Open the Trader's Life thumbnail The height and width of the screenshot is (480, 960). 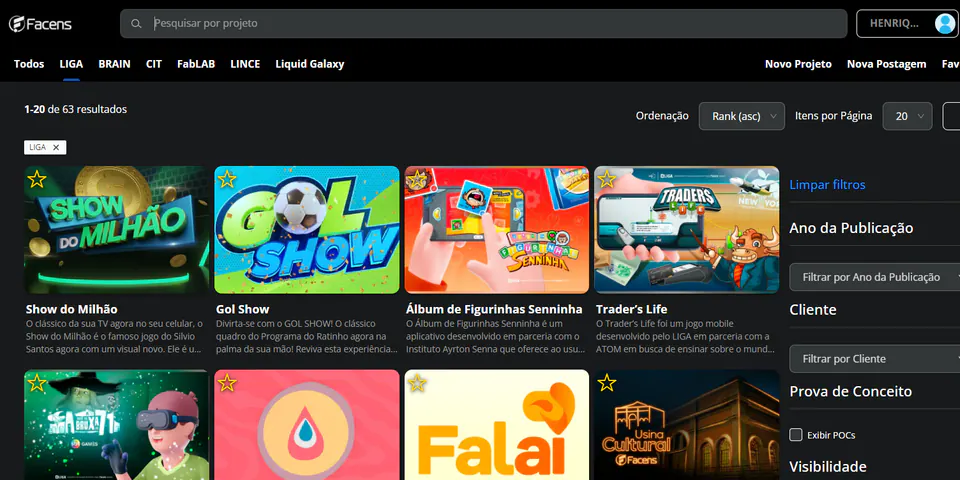[x=686, y=230]
